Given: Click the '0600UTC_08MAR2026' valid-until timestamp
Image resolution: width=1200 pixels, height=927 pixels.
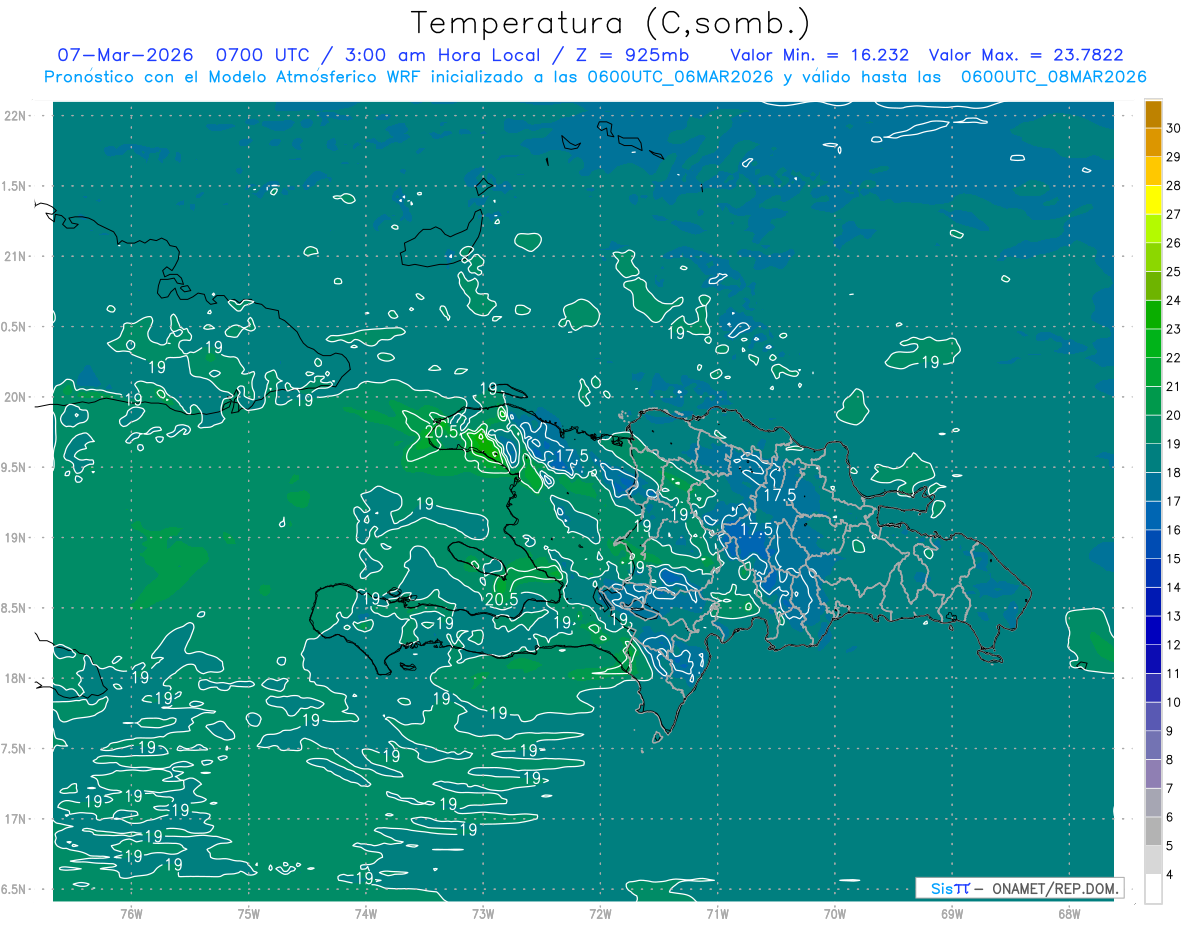Looking at the screenshot, I should click(x=1054, y=76).
